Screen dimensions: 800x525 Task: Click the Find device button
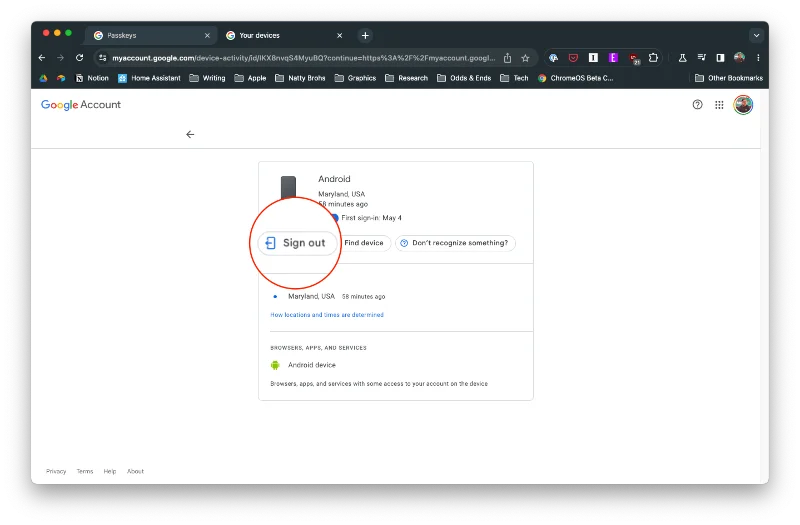point(363,243)
